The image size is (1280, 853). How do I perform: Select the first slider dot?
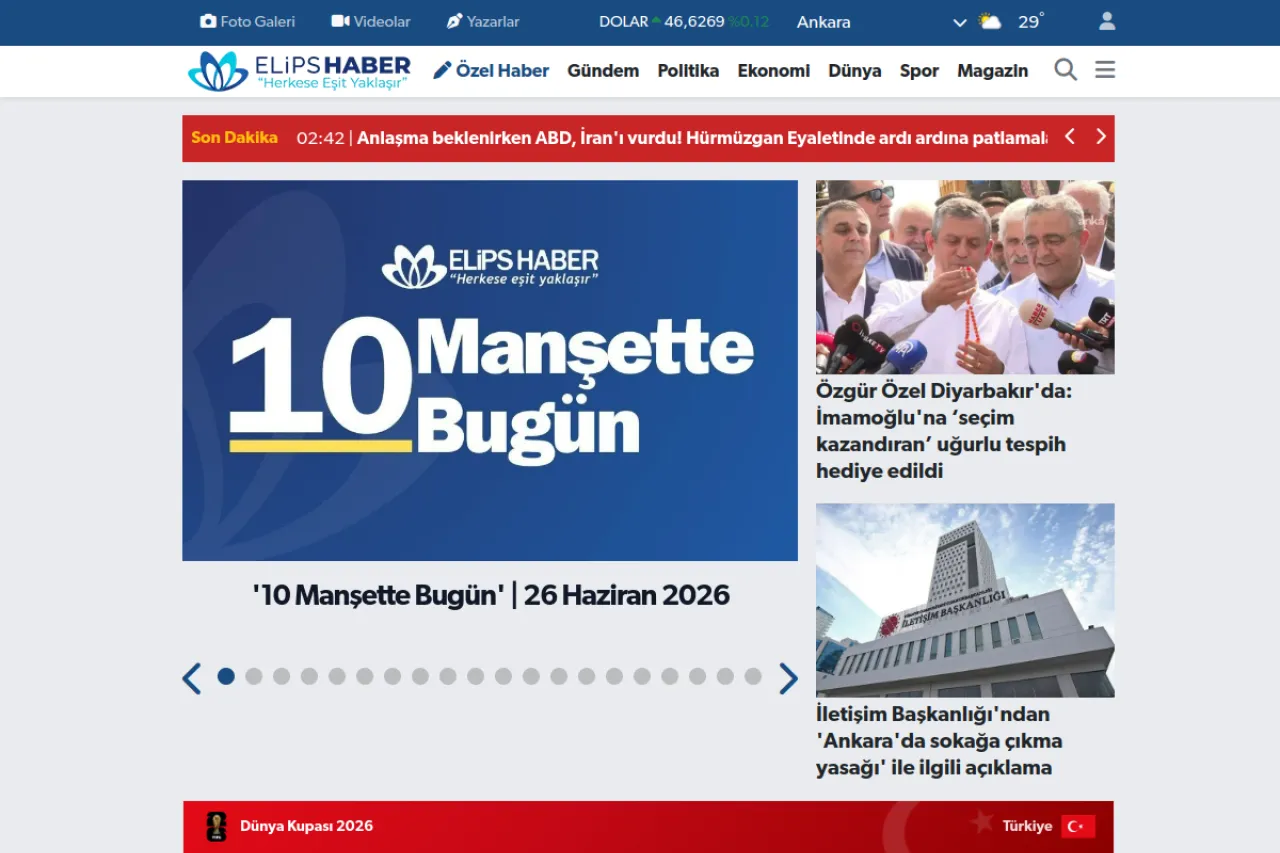coord(226,676)
